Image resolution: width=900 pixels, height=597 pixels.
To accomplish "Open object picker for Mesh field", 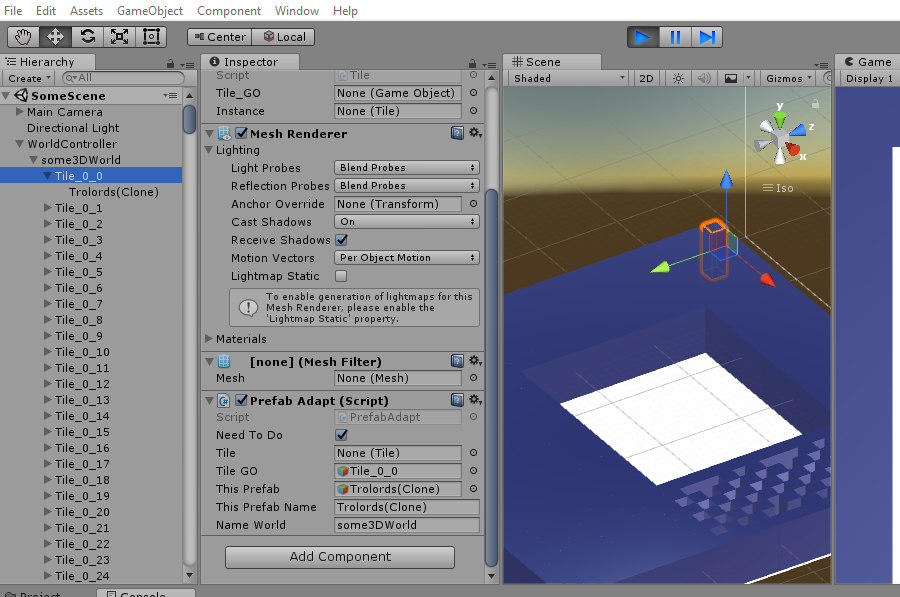I will coord(474,378).
